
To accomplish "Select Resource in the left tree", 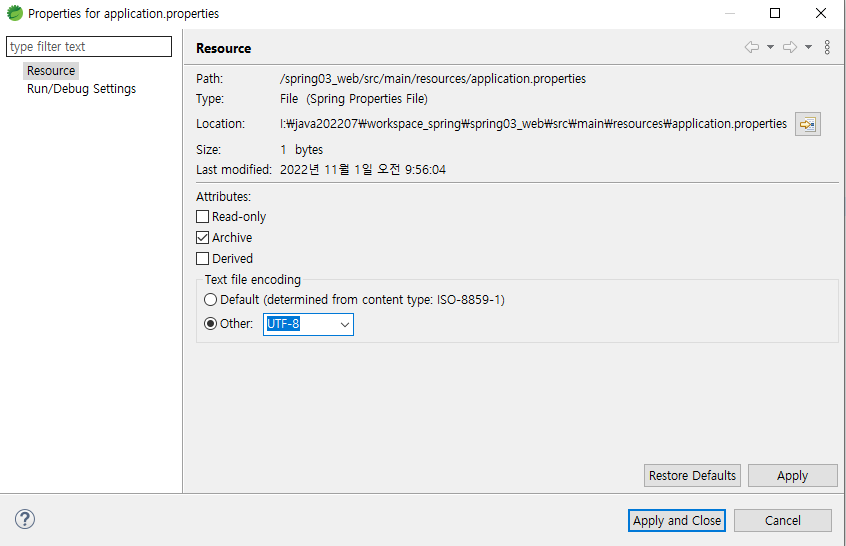I will pyautogui.click(x=51, y=71).
